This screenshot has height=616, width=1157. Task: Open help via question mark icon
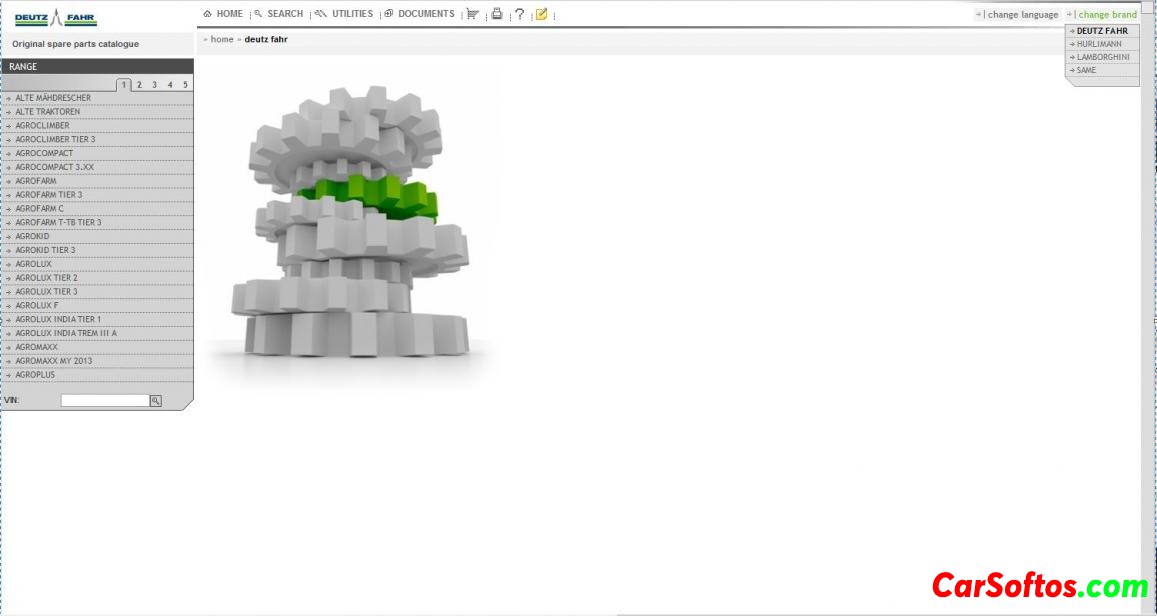tap(519, 14)
